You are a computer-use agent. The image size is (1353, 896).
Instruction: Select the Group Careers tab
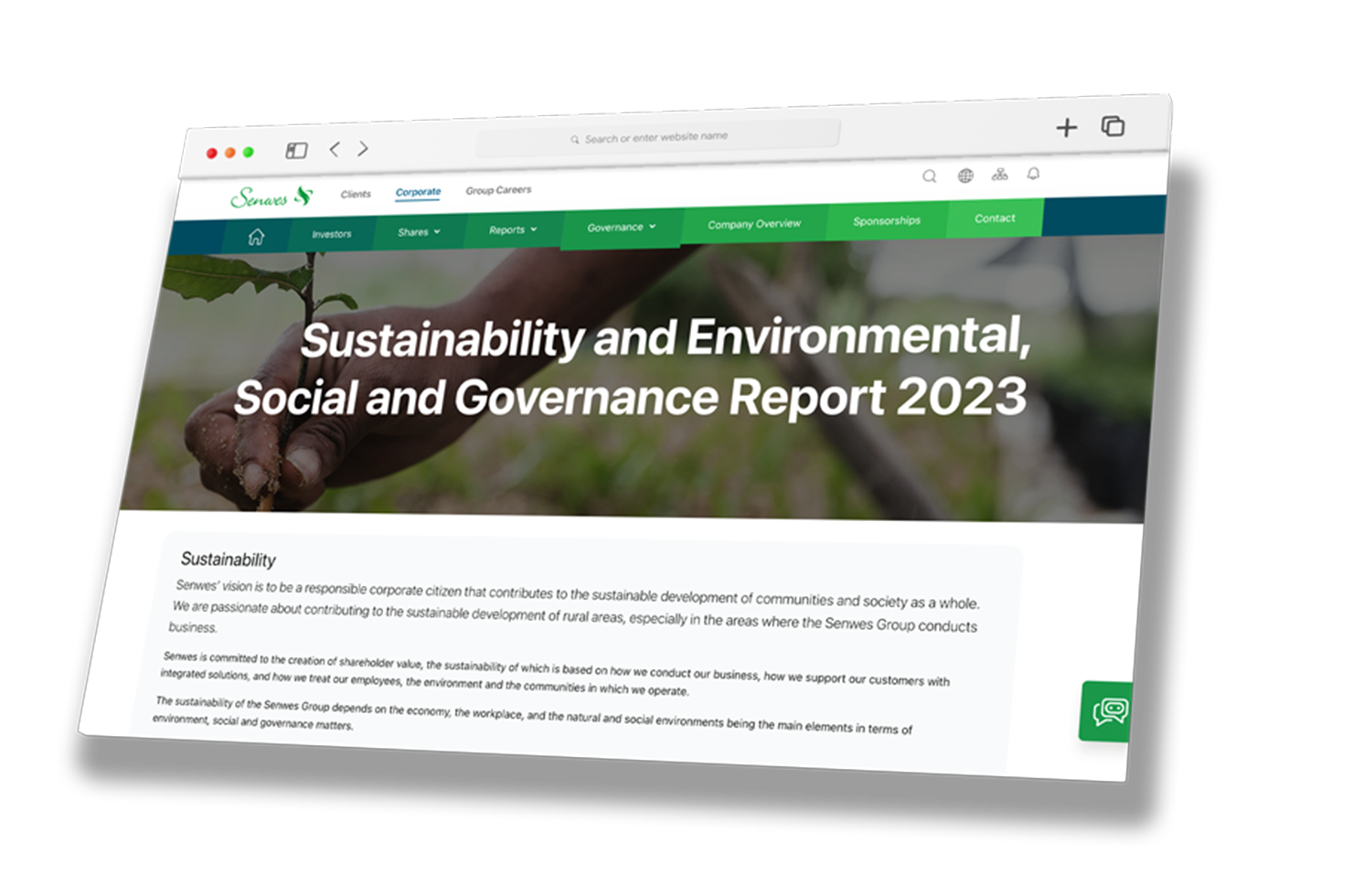(x=498, y=190)
